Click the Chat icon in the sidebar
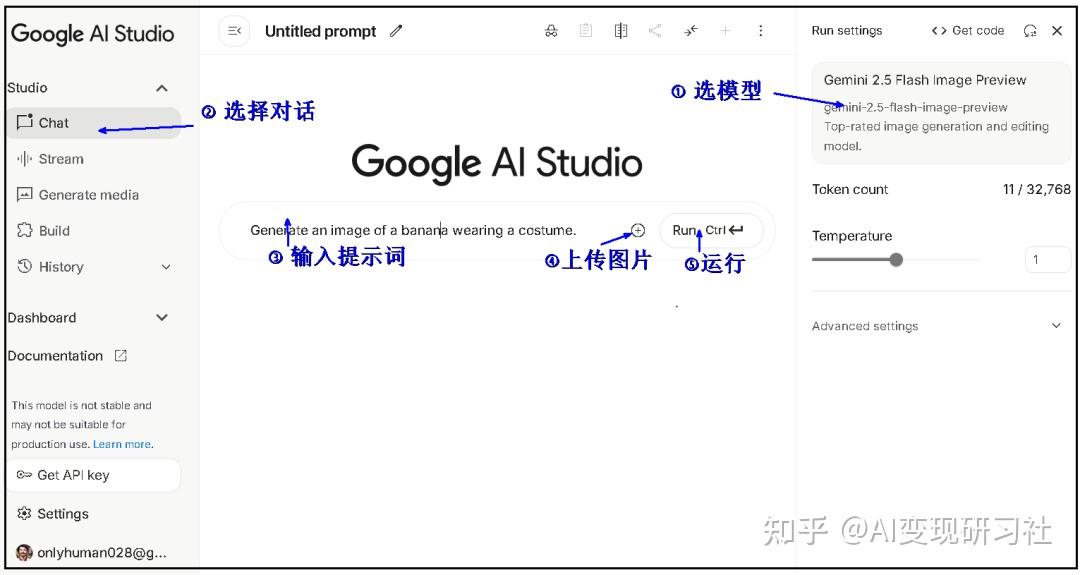 [x=25, y=122]
